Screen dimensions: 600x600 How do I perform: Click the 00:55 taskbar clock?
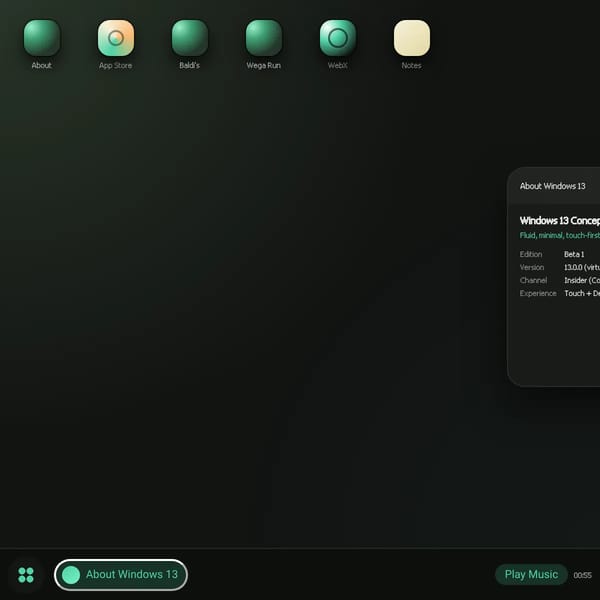coord(582,575)
